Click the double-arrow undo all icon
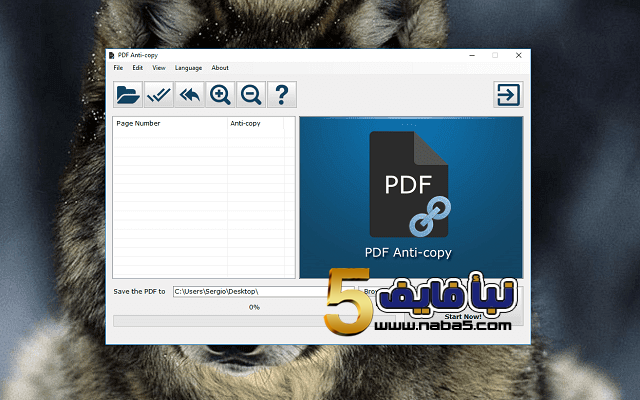 189,95
